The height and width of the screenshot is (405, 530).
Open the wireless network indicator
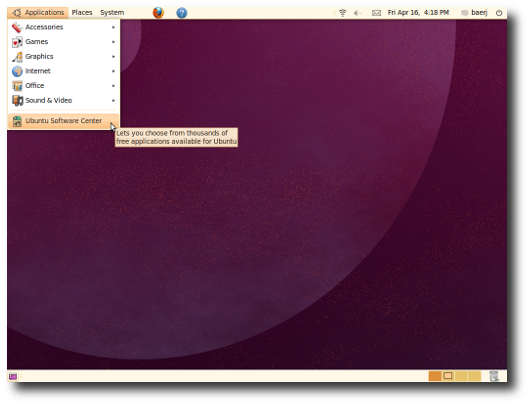(342, 13)
